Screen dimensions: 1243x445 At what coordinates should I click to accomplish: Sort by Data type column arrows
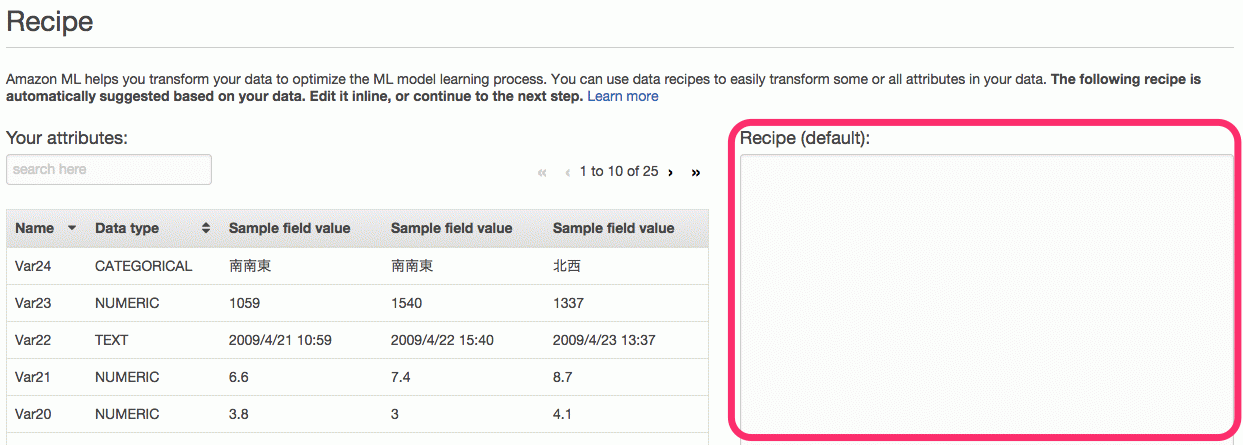(x=206, y=228)
